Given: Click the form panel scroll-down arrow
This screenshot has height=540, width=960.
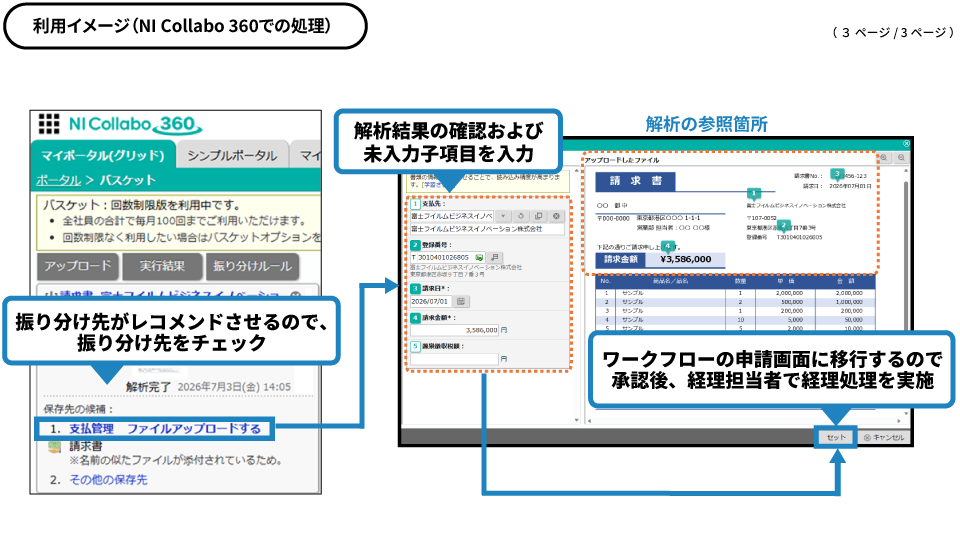Looking at the screenshot, I should (576, 421).
